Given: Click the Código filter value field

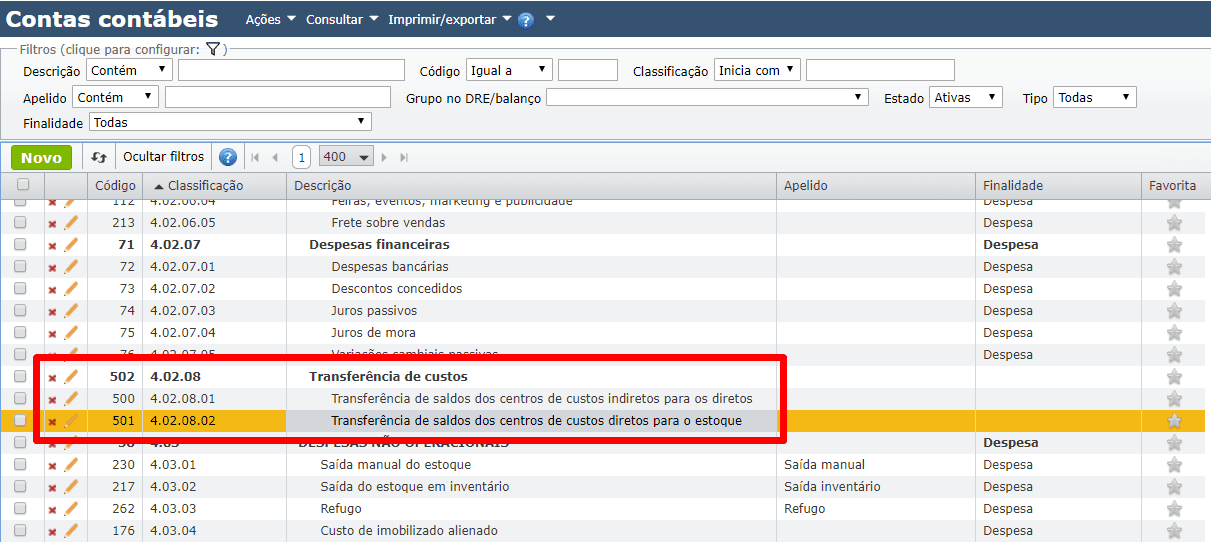Looking at the screenshot, I should [588, 70].
